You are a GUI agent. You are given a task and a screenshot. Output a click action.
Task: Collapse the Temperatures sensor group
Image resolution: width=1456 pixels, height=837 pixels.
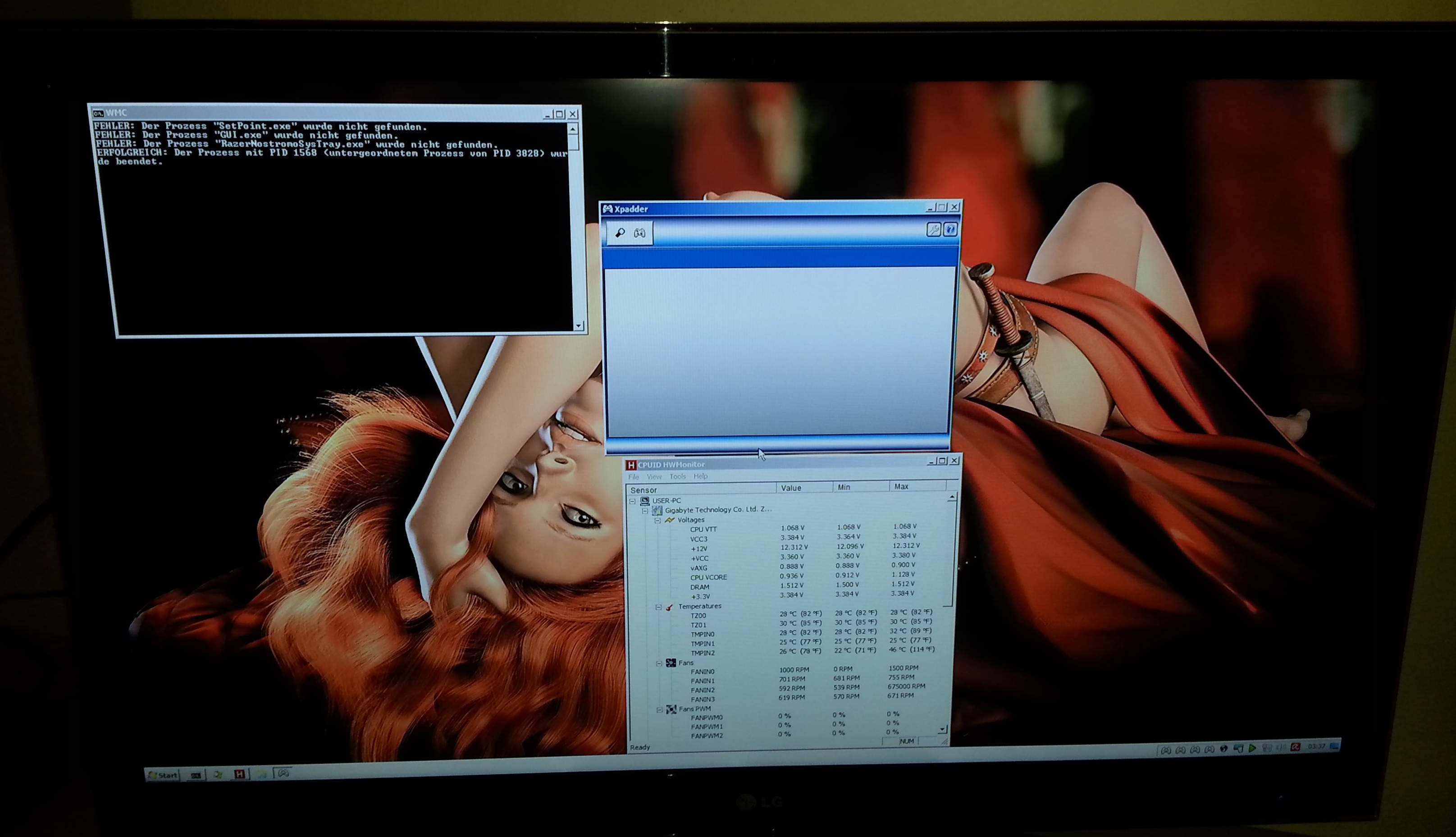click(658, 607)
